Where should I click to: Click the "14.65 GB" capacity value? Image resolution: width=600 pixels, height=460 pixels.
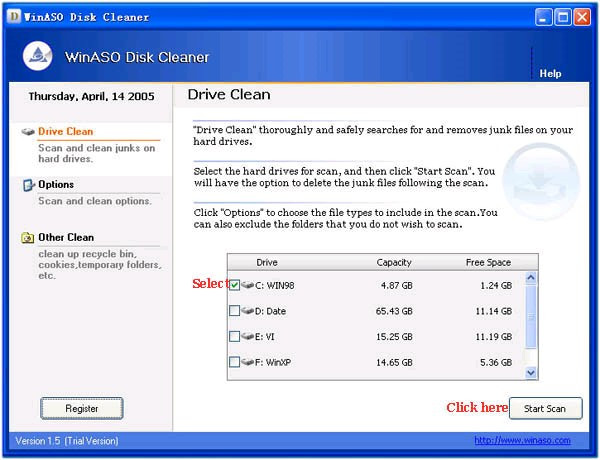click(394, 362)
